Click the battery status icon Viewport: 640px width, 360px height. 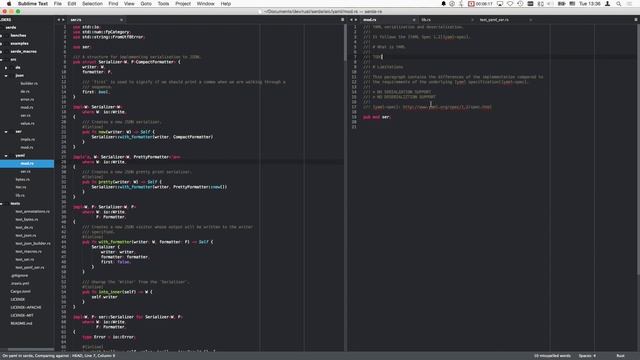tap(562, 4)
